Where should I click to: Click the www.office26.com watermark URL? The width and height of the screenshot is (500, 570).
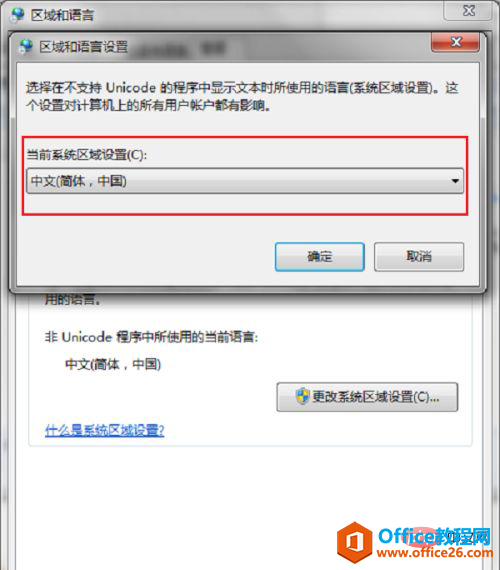tap(435, 553)
